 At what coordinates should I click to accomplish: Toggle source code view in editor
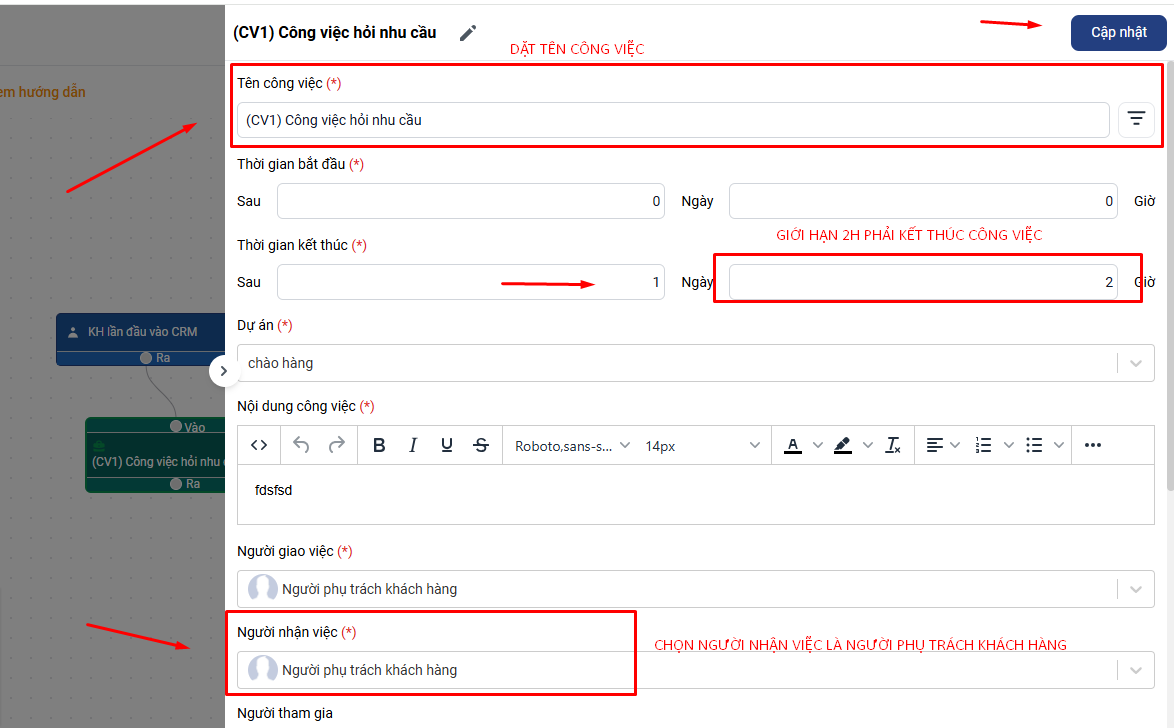[259, 445]
